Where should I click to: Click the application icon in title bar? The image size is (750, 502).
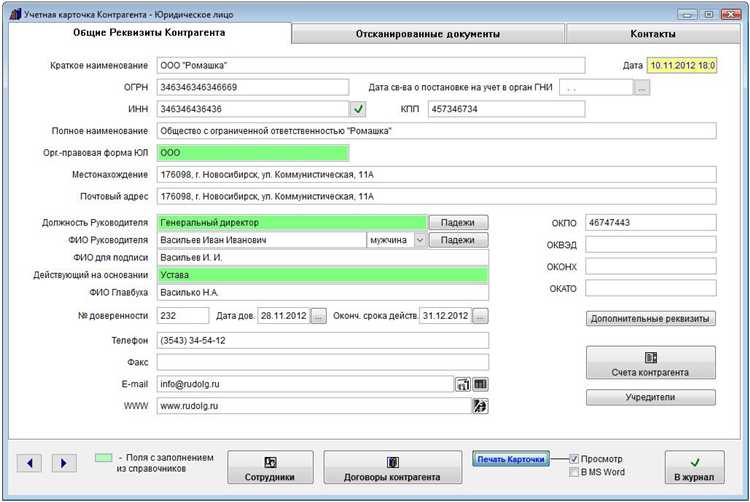[x=15, y=14]
